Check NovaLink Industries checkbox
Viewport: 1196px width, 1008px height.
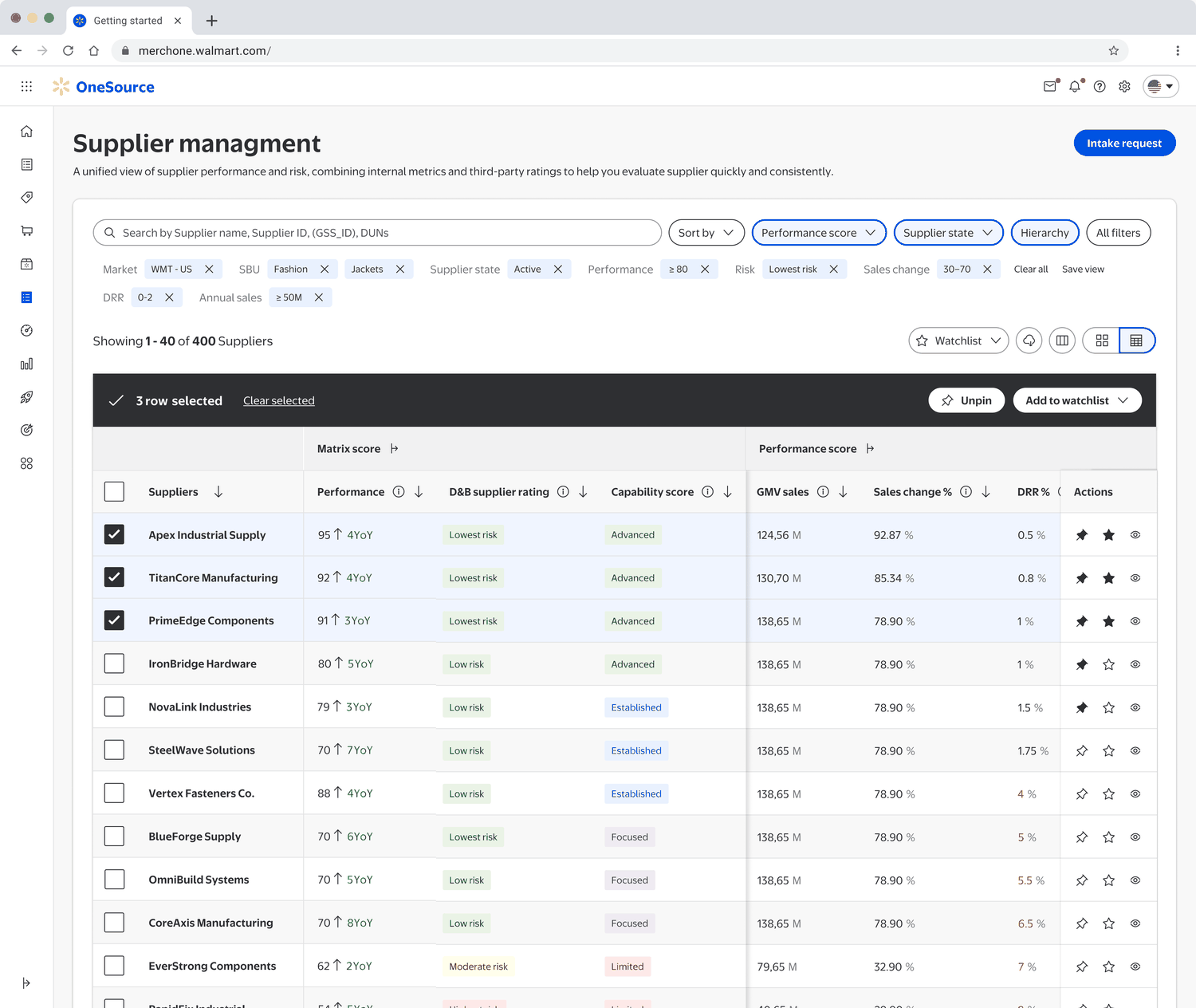(114, 707)
